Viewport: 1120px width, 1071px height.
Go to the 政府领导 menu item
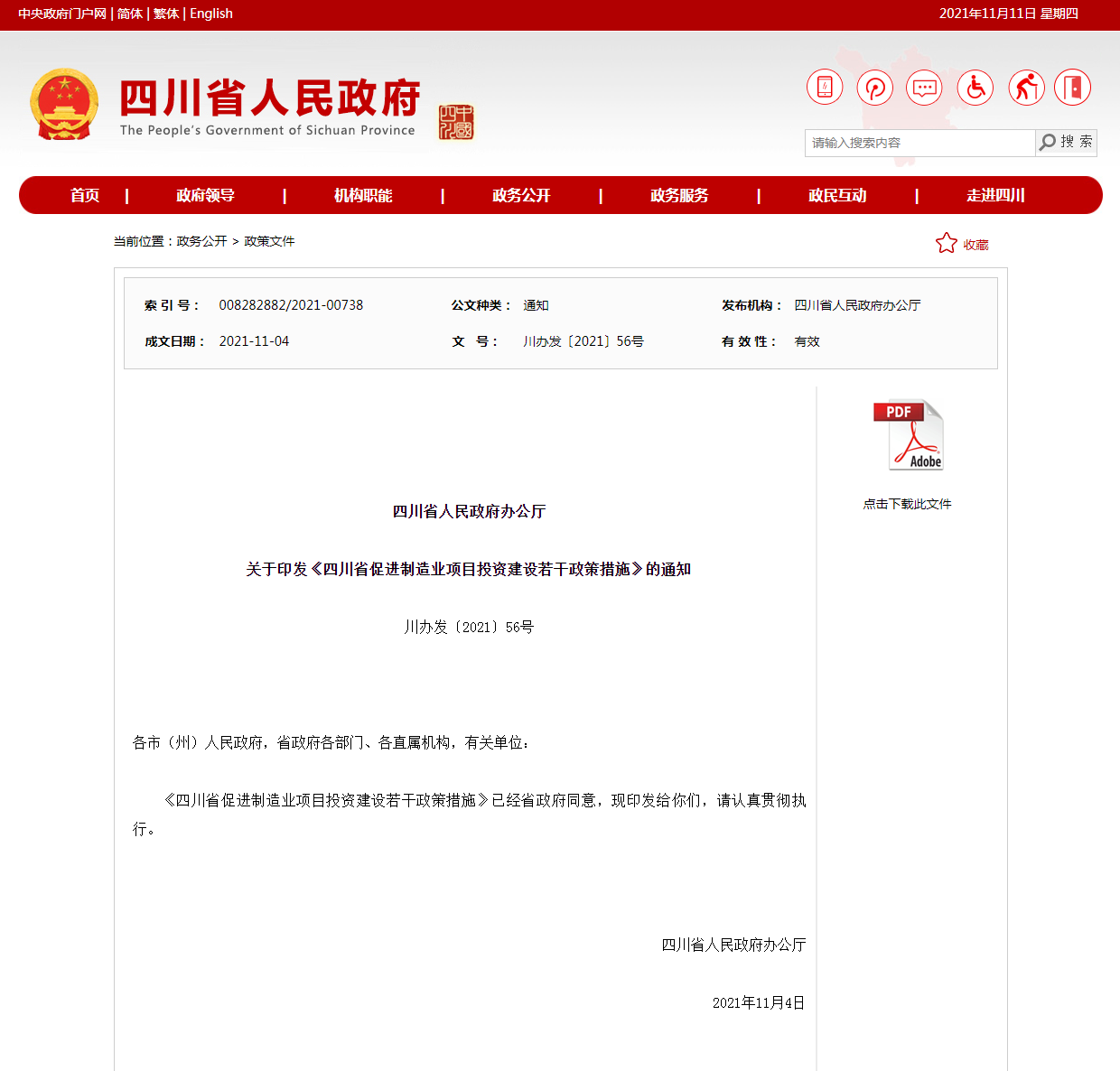coord(205,195)
